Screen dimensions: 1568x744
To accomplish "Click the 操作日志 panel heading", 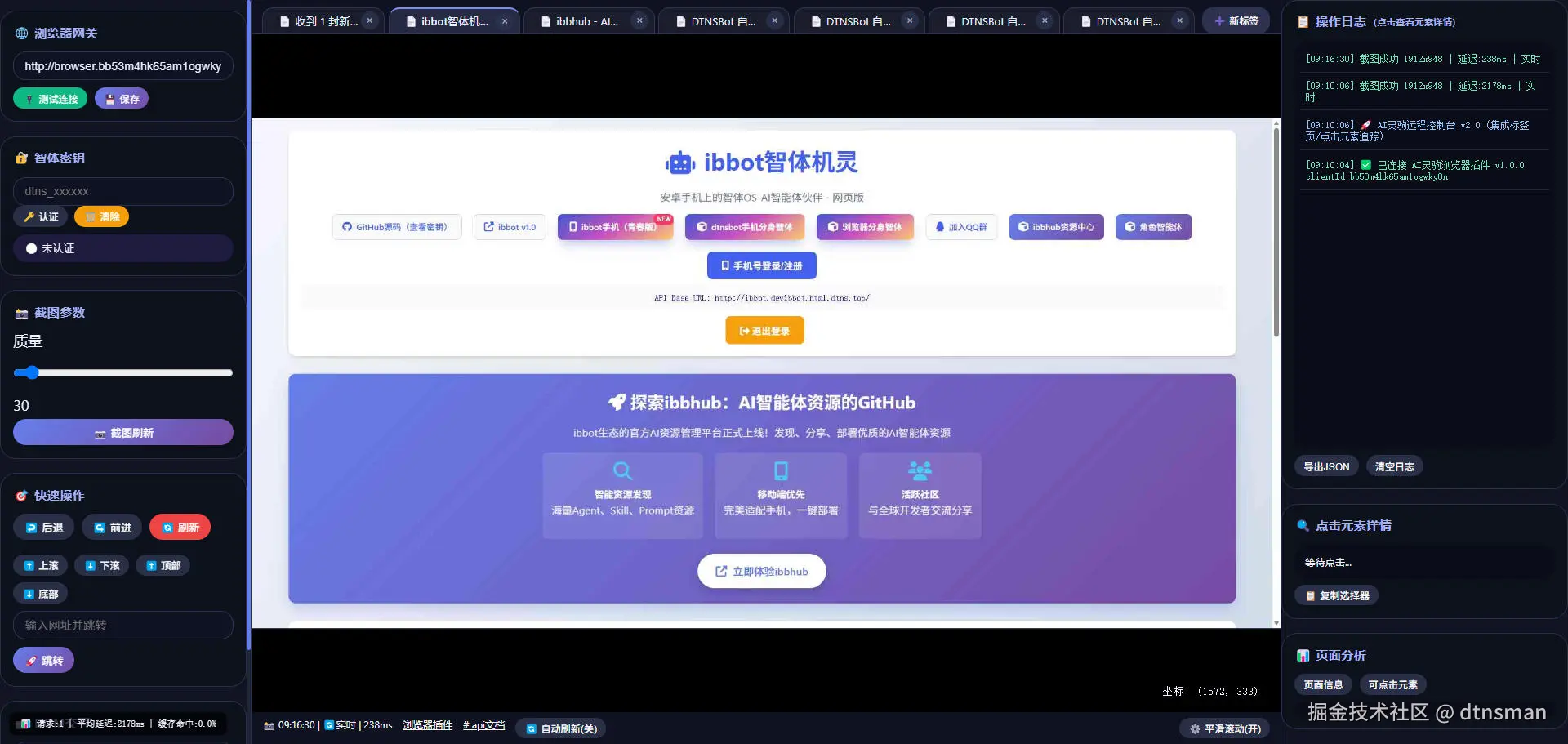I will [x=1340, y=22].
